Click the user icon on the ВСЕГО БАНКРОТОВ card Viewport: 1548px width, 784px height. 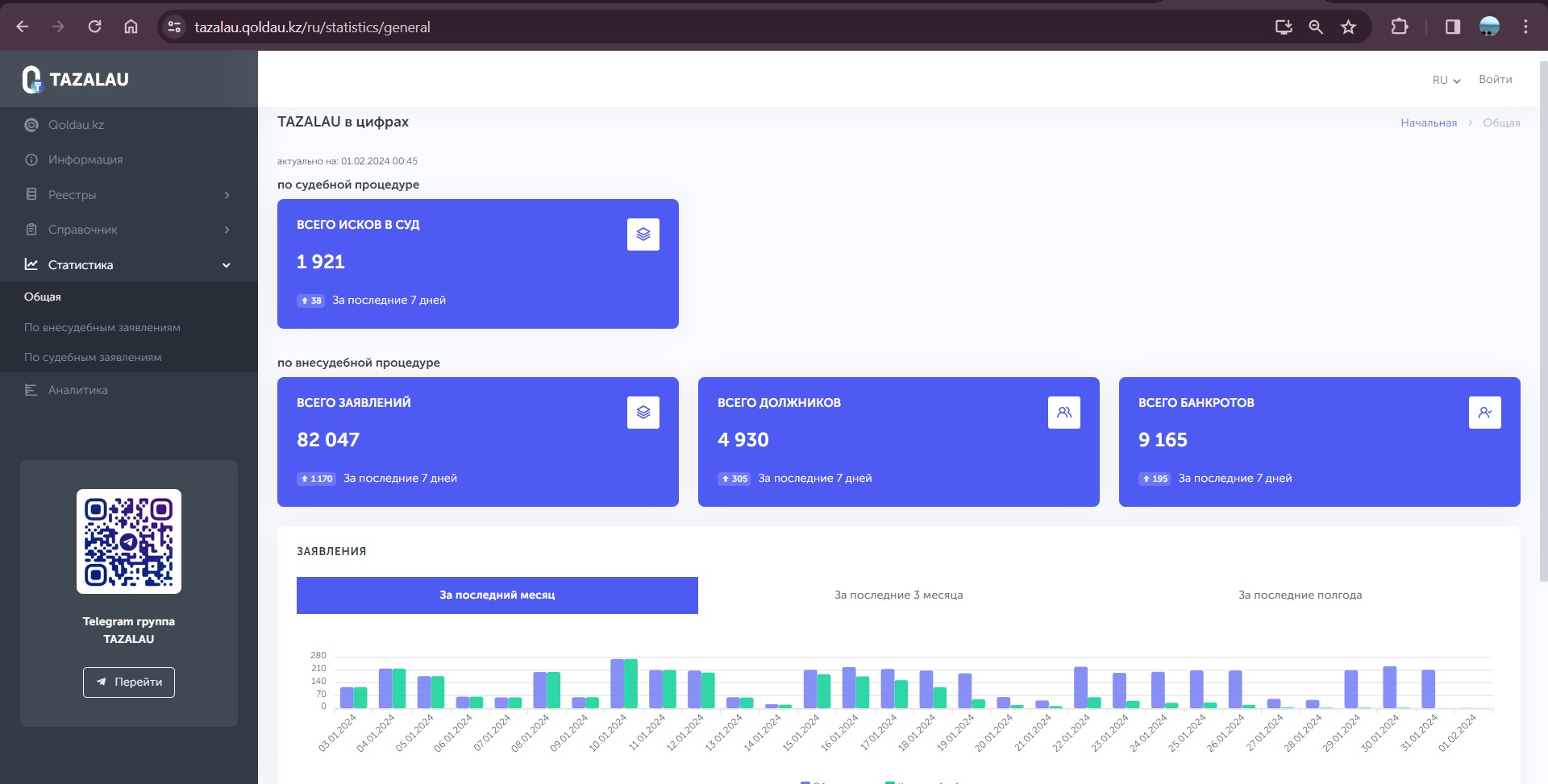[x=1484, y=413]
